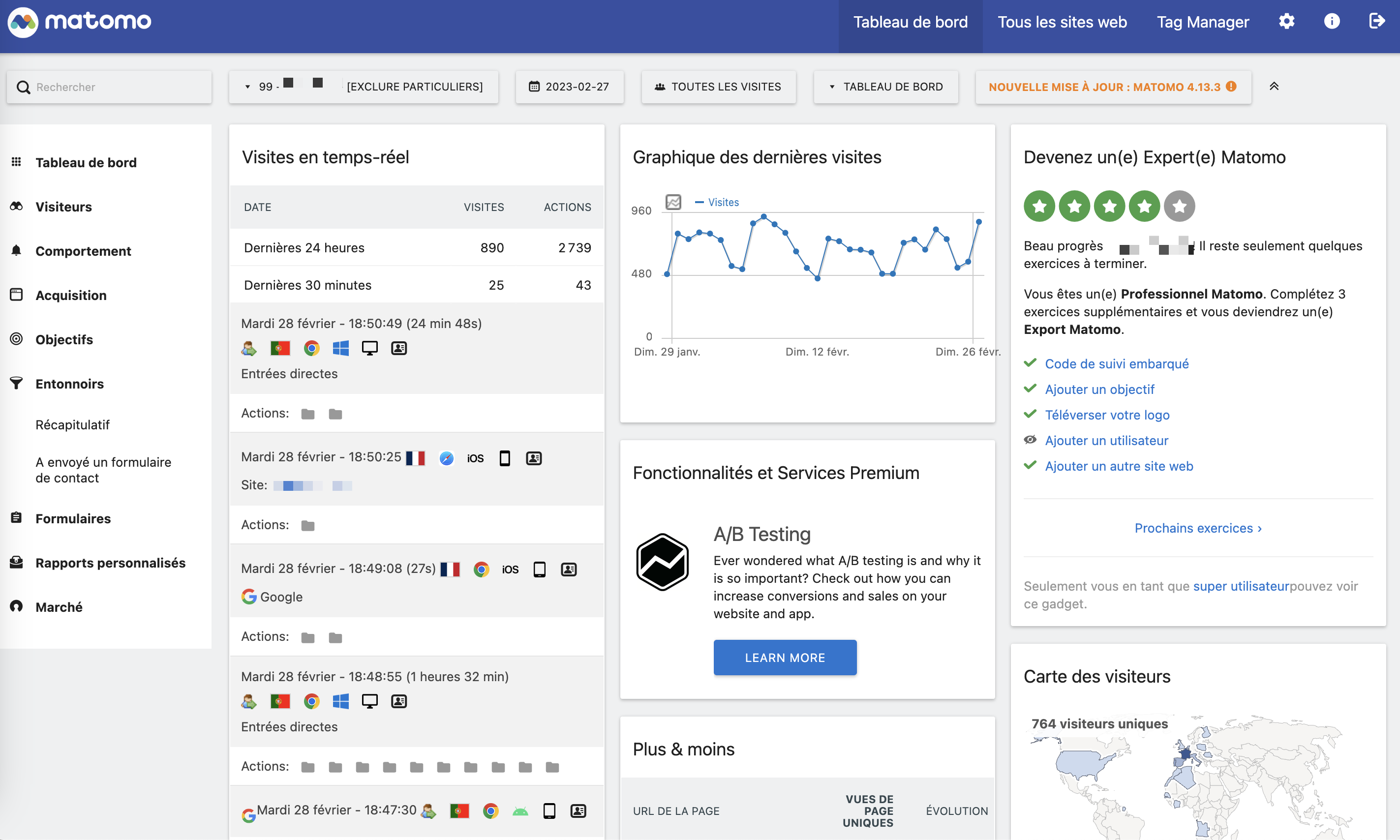Open the Tableau de bord dropdown

click(x=886, y=87)
